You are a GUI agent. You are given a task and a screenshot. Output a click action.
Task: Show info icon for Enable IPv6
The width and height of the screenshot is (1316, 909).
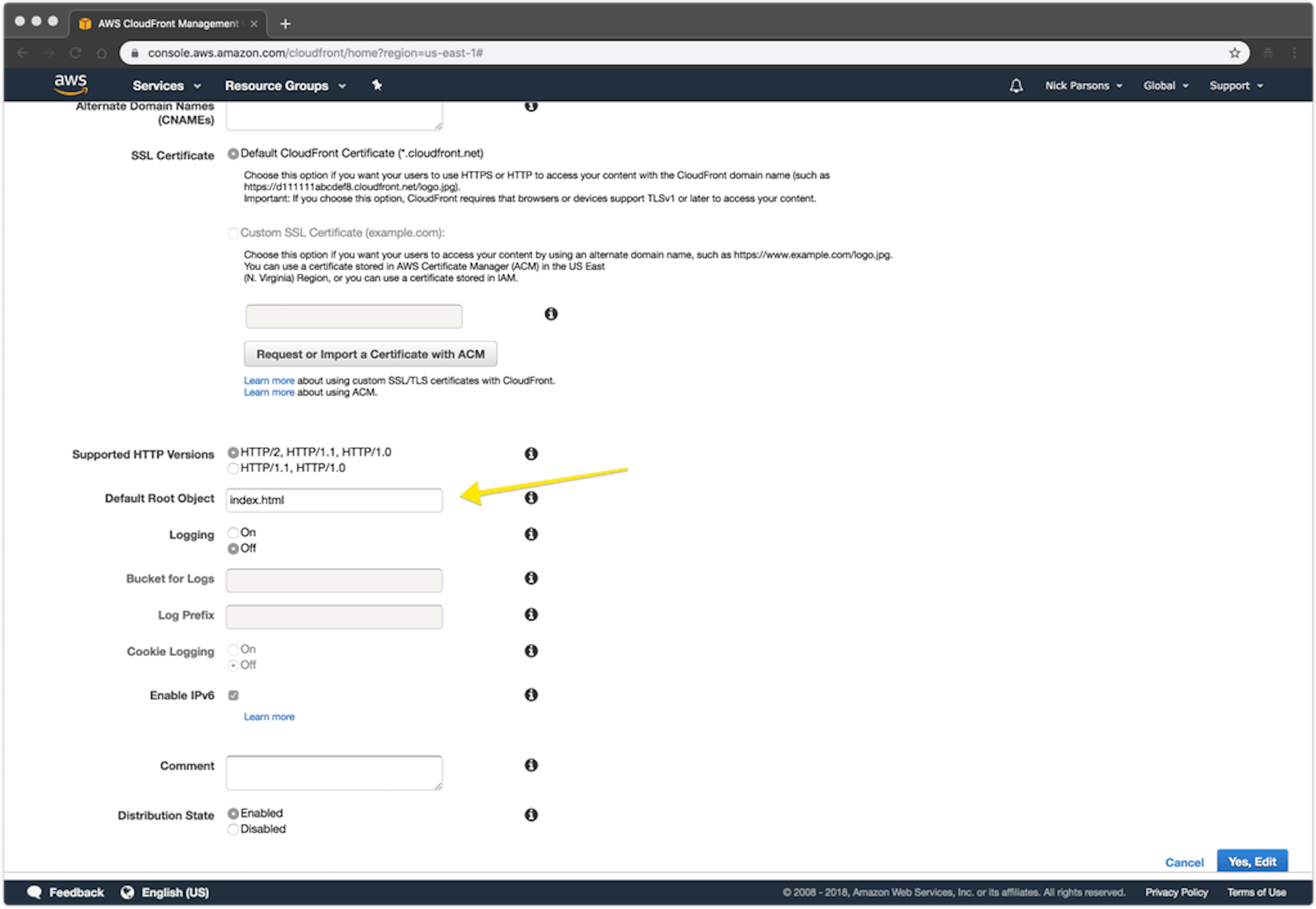point(531,695)
